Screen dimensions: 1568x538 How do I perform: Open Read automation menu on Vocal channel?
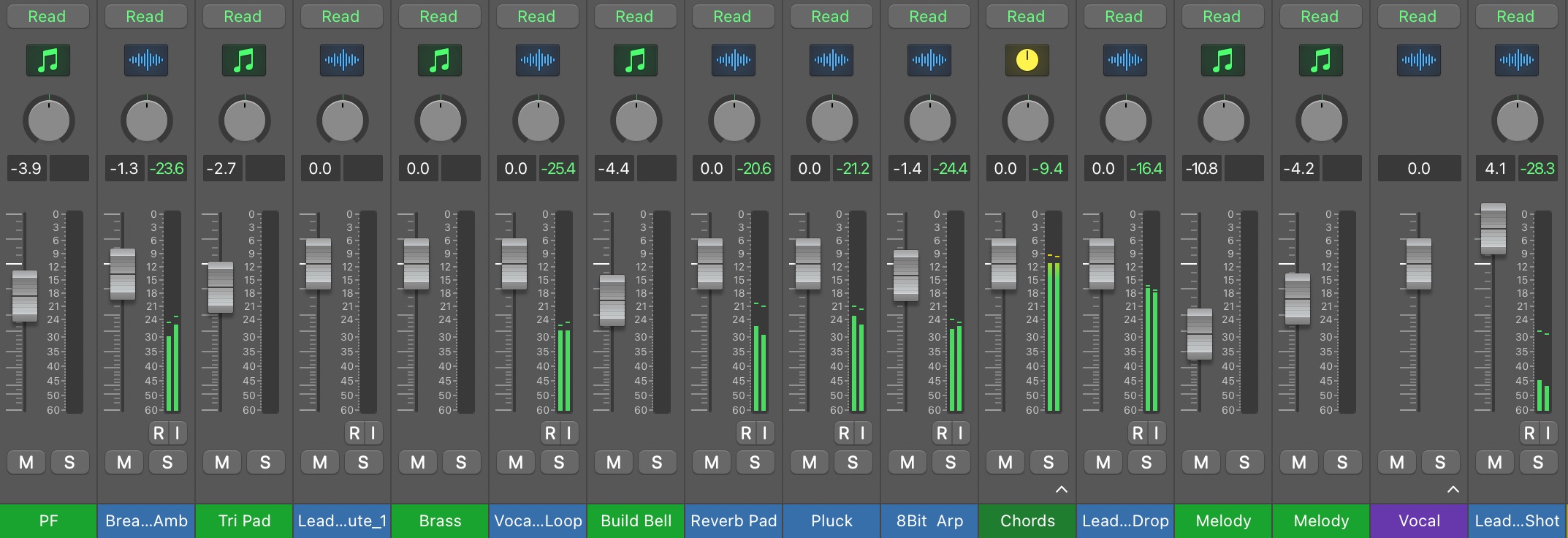click(x=1419, y=16)
